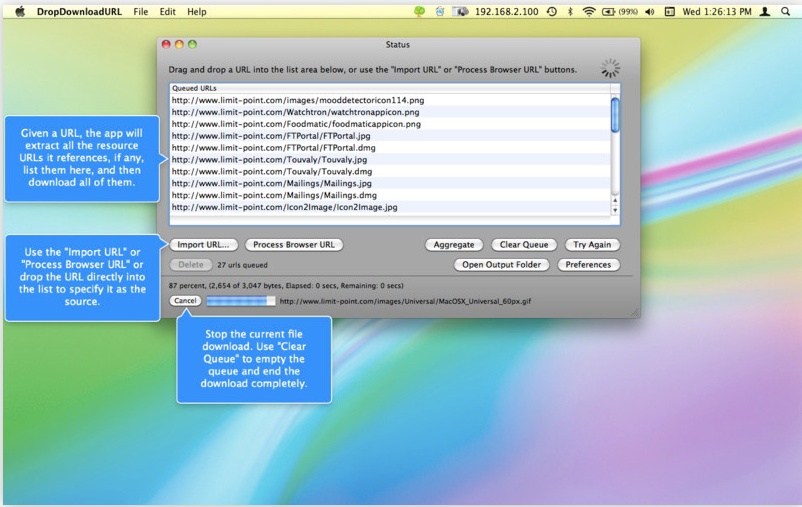Click the scrollbar down arrow in URL list

pyautogui.click(x=615, y=210)
